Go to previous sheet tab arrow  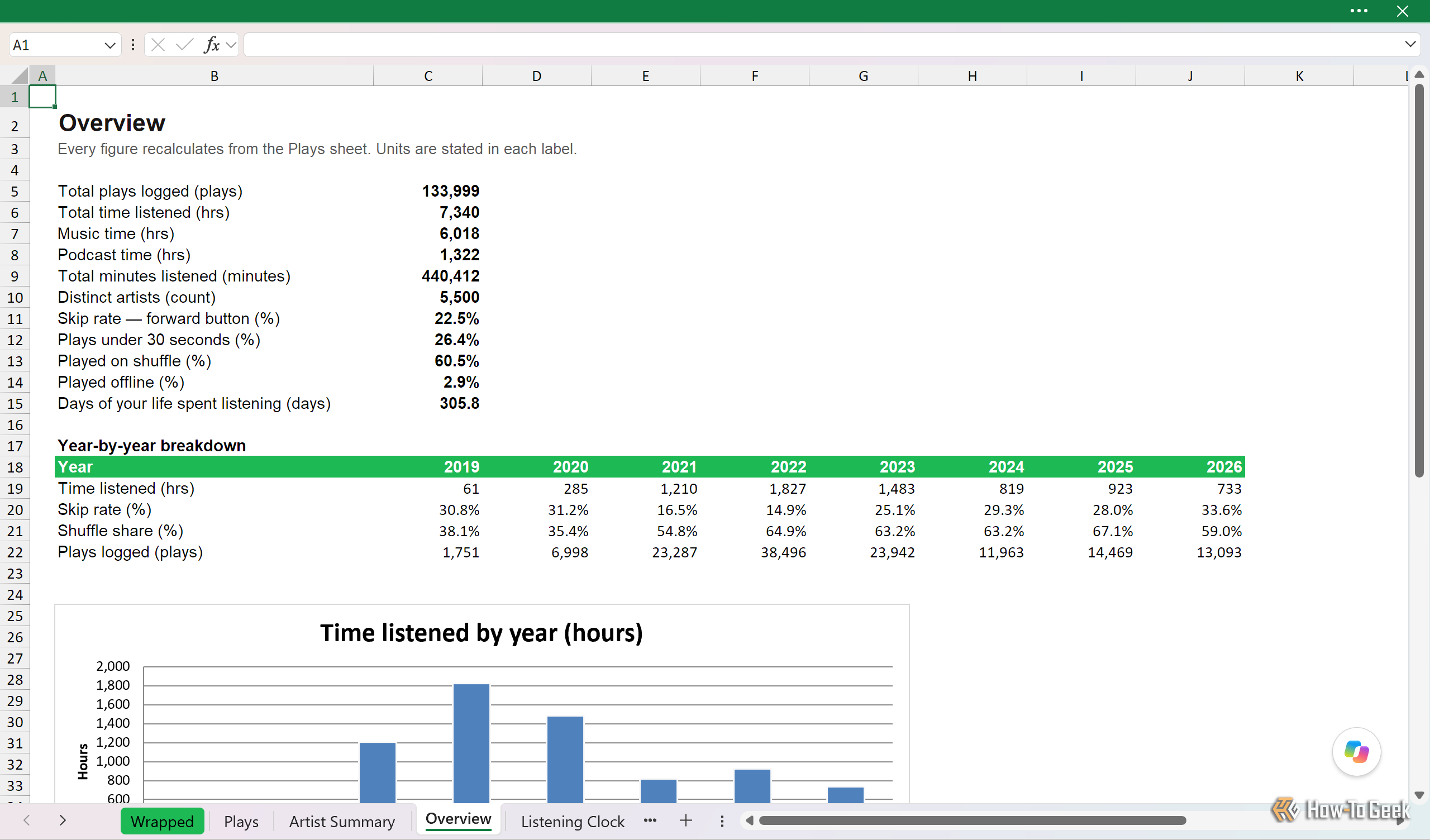click(x=27, y=820)
